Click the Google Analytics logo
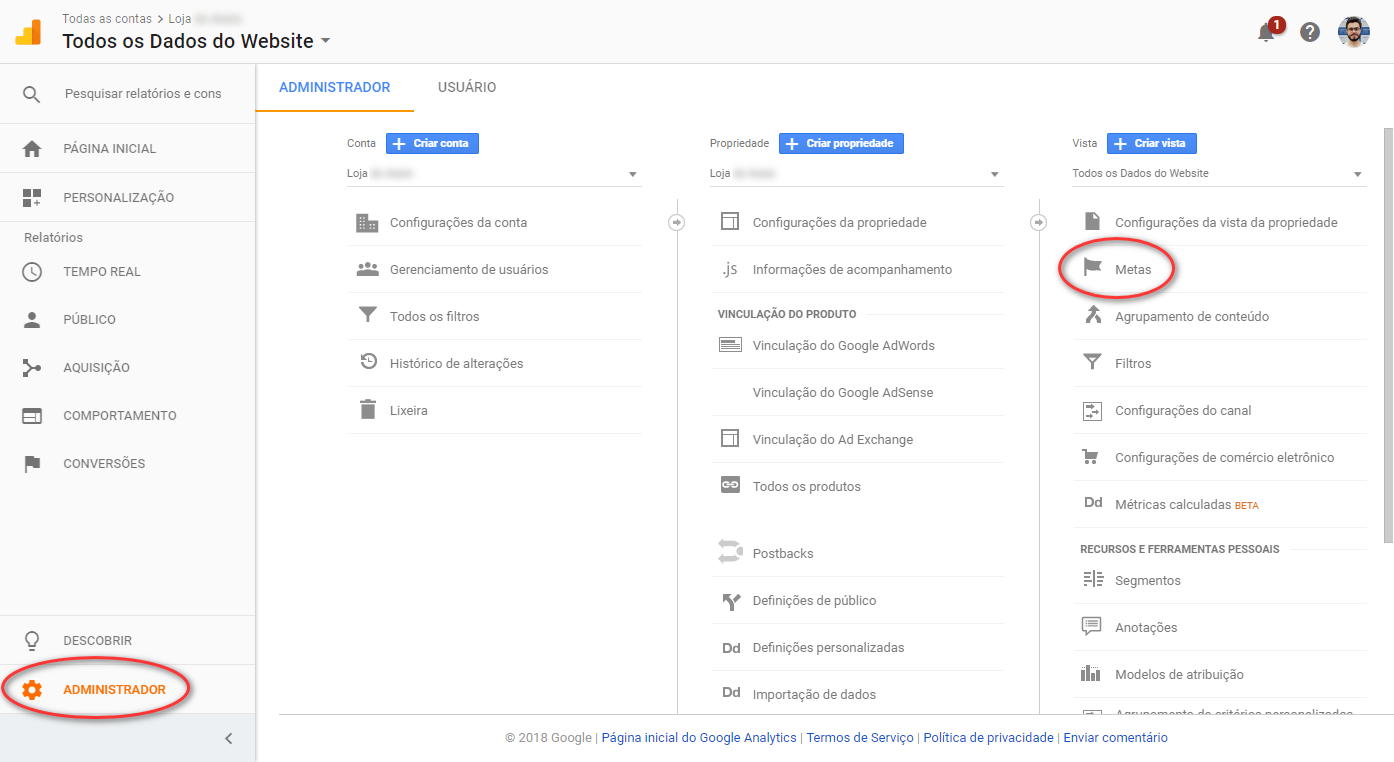 [x=29, y=31]
